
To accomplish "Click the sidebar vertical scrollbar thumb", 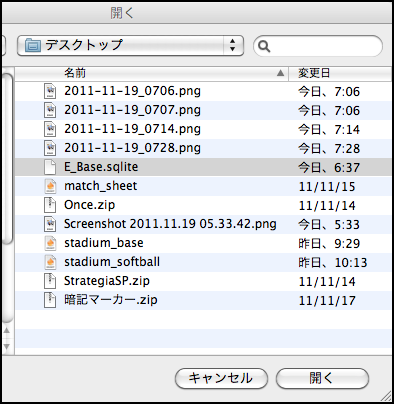I will click(x=7, y=159).
